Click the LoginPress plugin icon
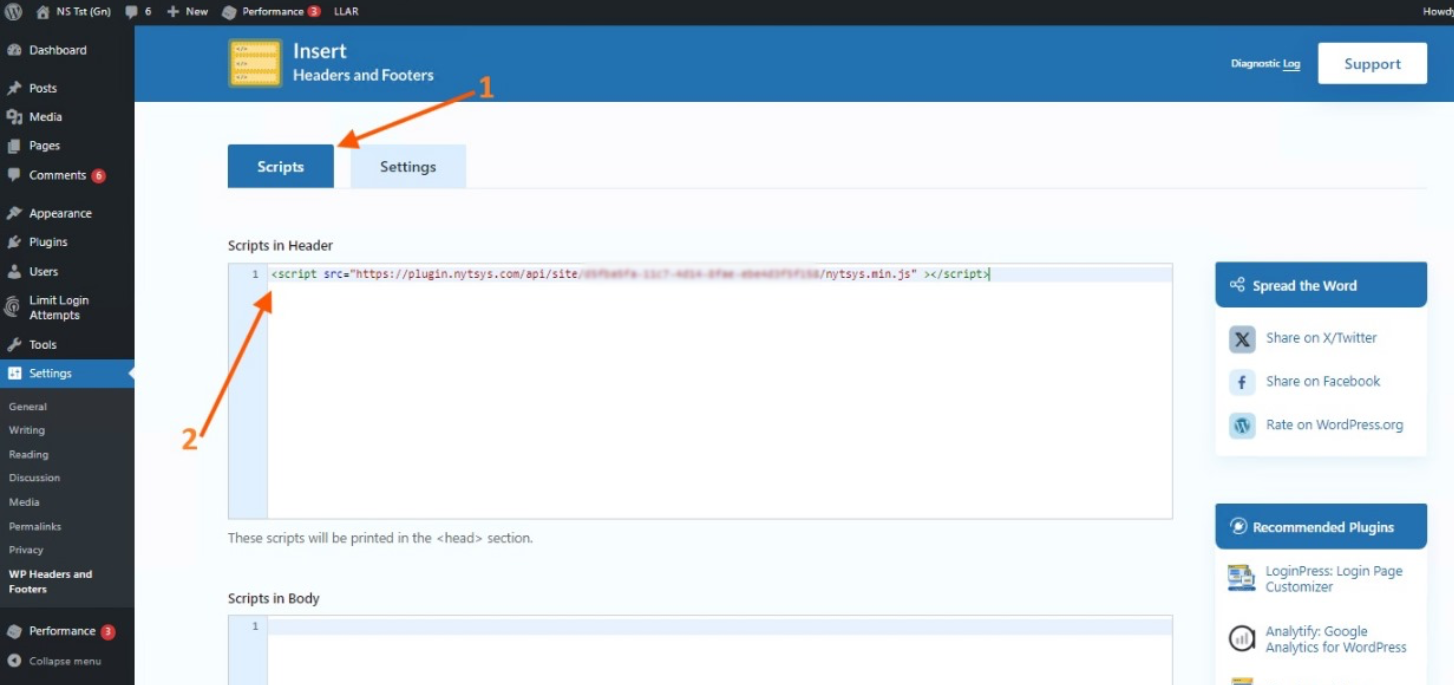This screenshot has width=1454, height=685. pyautogui.click(x=1241, y=578)
